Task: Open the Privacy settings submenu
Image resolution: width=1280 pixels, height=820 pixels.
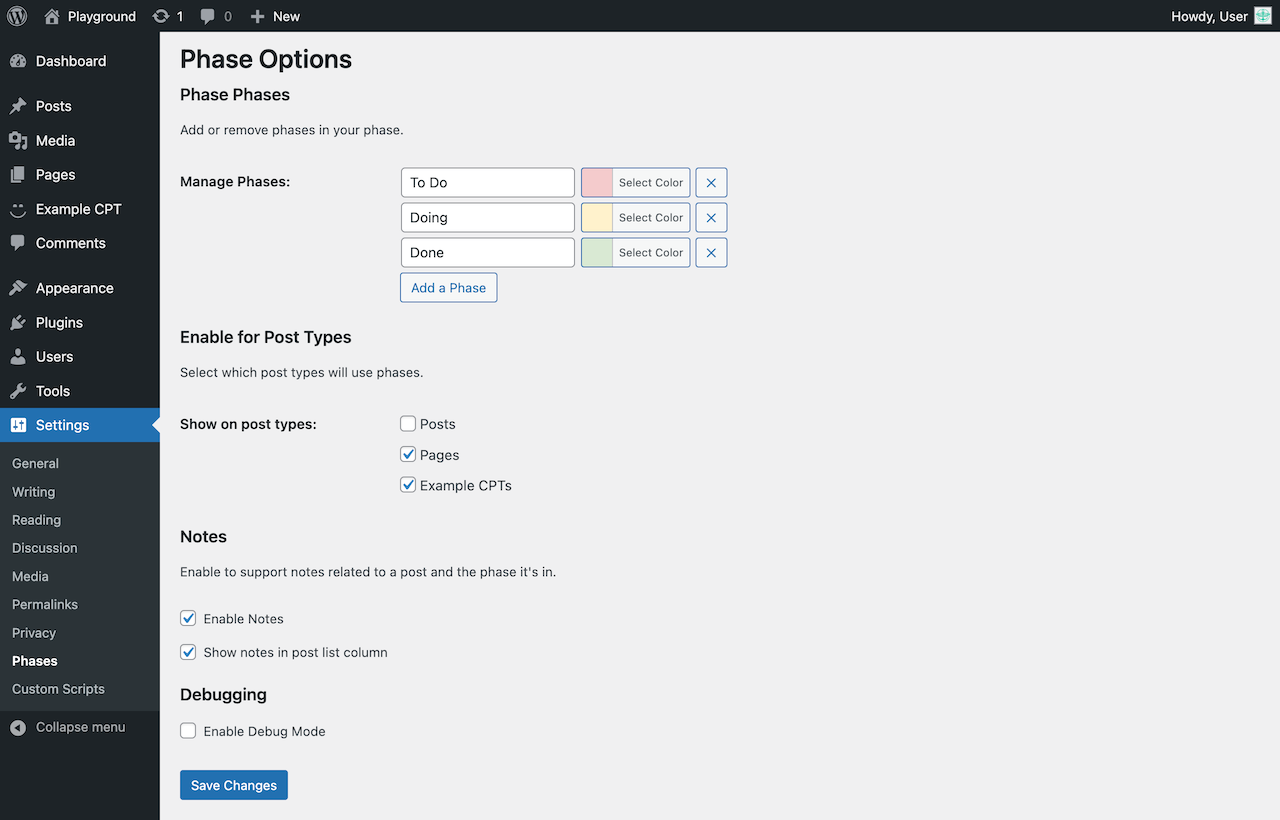Action: click(x=34, y=633)
